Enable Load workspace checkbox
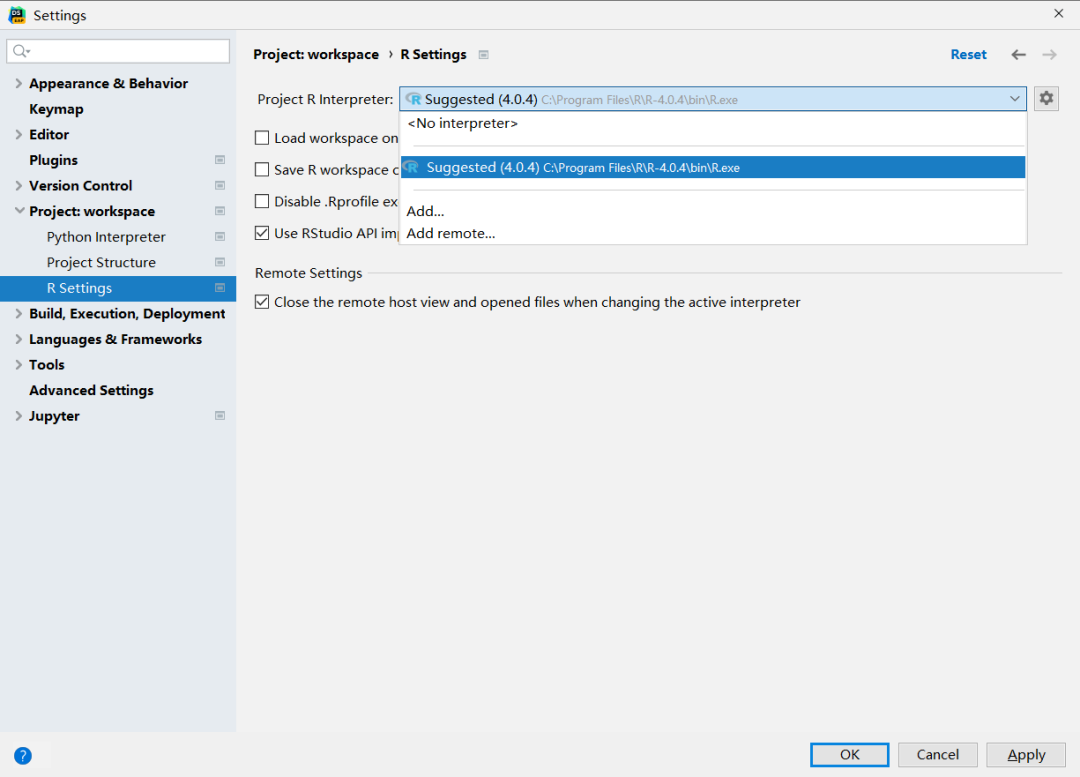This screenshot has height=777, width=1080. 262,138
